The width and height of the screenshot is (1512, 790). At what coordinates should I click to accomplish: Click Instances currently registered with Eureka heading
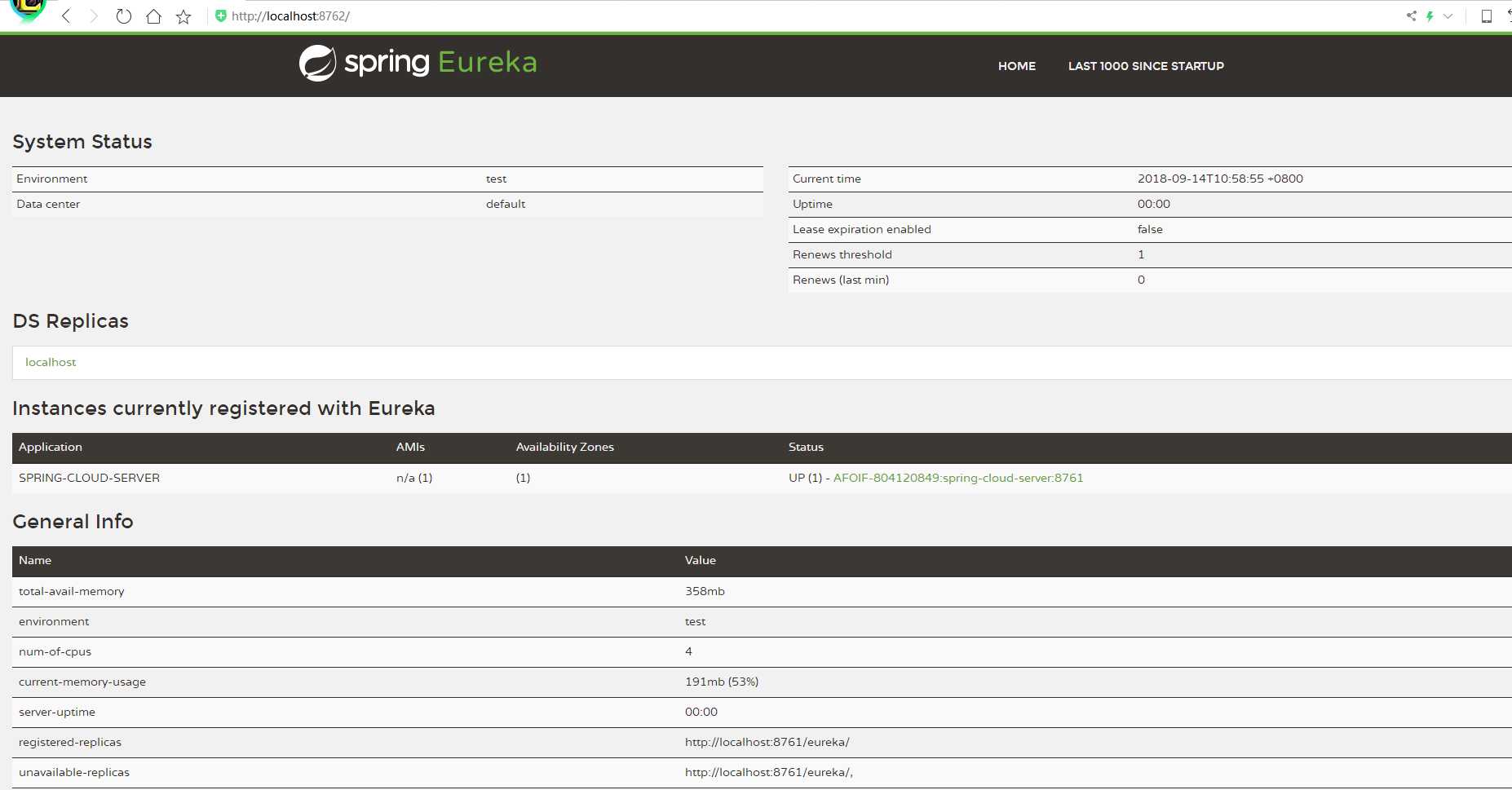point(223,408)
